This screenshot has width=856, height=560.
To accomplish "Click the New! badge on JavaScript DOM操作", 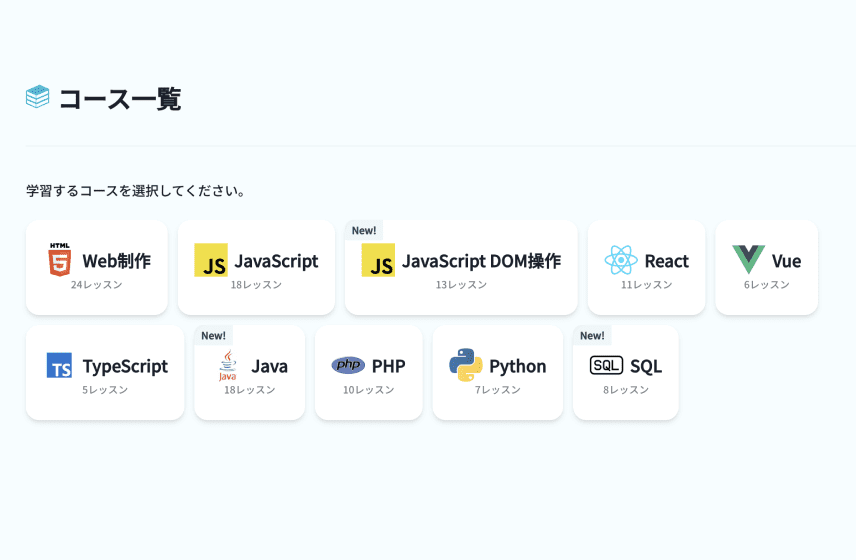I will click(x=364, y=230).
